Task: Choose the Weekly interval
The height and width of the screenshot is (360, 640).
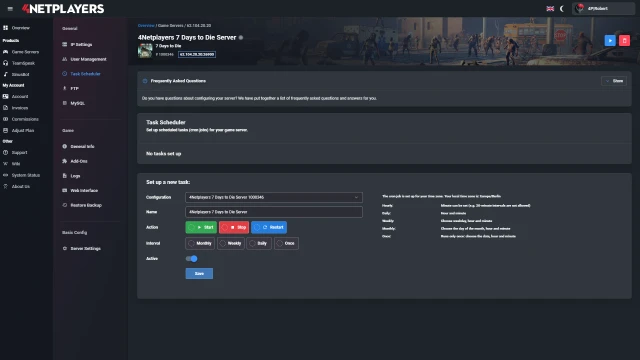Action: (231, 243)
